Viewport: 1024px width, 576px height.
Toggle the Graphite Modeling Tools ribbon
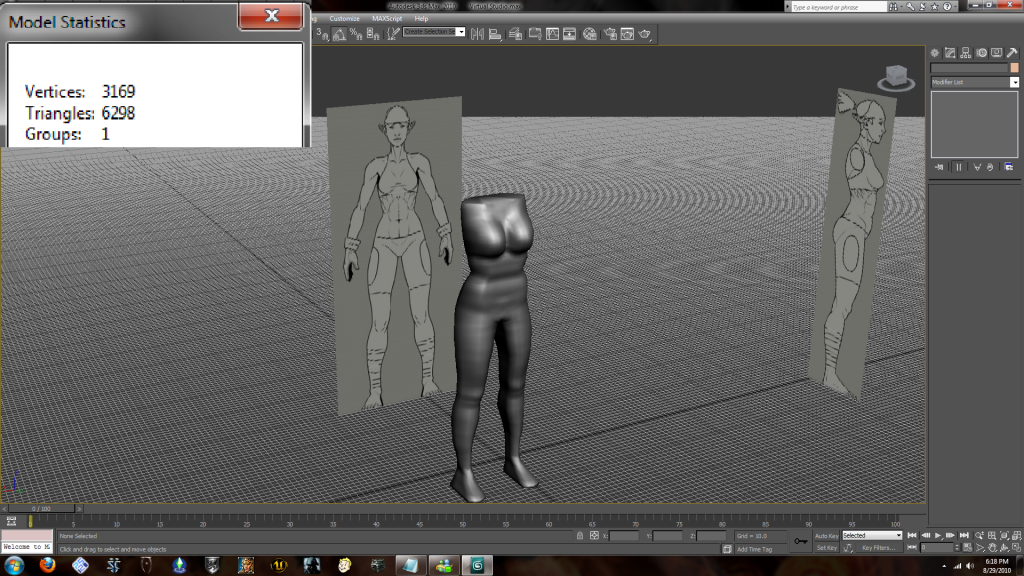tap(534, 34)
